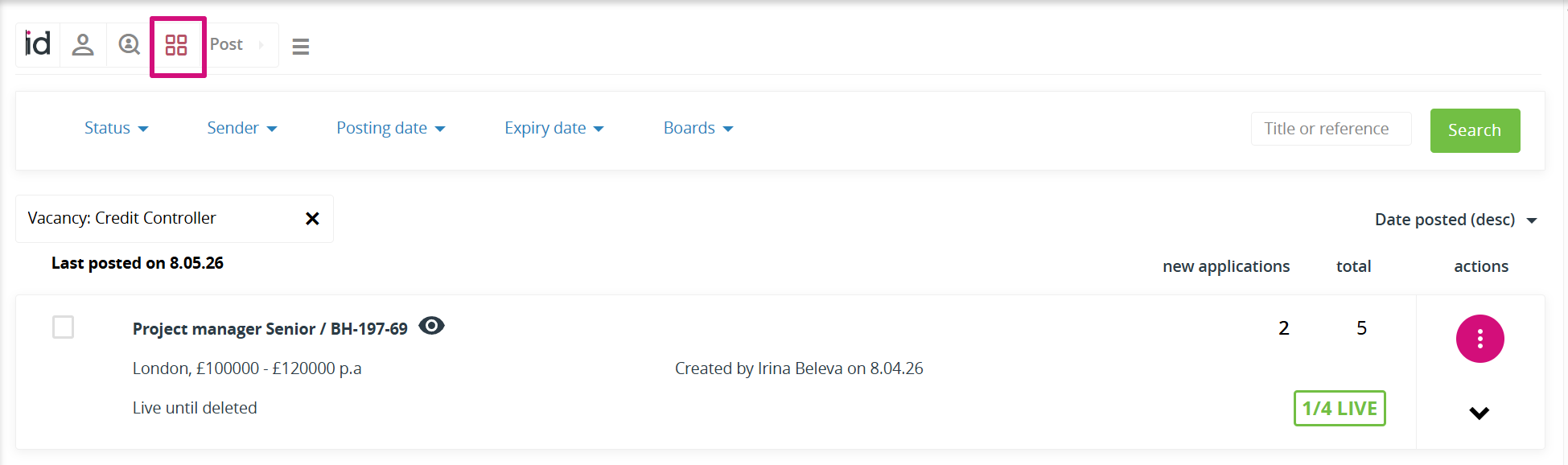Screen dimensions: 1568x465
Task: Open the candidate search icon
Action: pyautogui.click(x=129, y=44)
